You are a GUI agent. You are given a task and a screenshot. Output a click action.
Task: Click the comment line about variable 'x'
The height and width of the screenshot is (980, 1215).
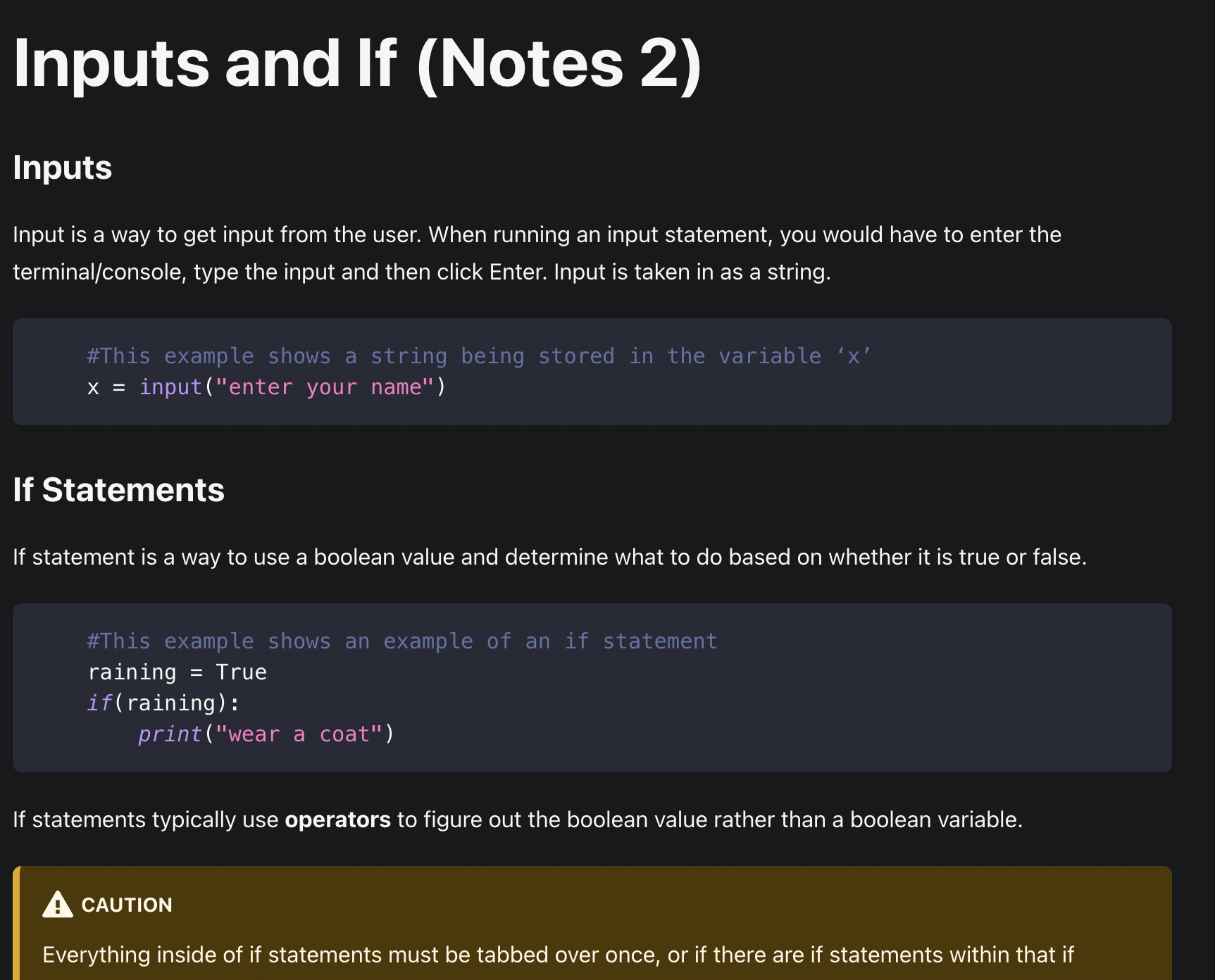pos(479,356)
